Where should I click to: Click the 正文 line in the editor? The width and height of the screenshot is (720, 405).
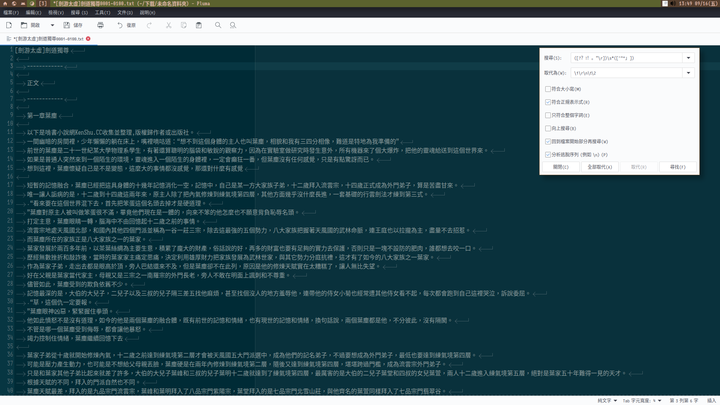point(33,83)
